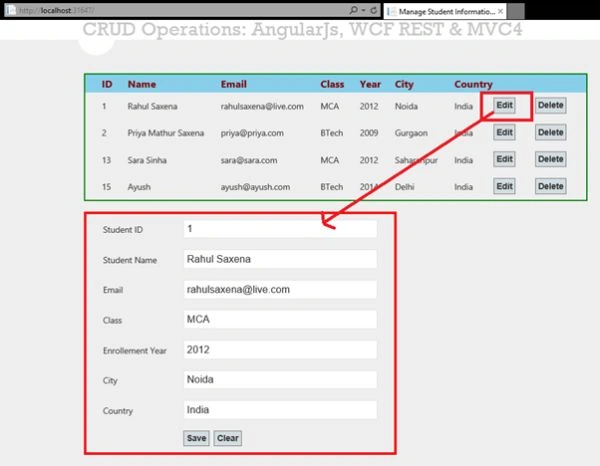
Task: Click the ID 13 cell
Action: (106, 160)
